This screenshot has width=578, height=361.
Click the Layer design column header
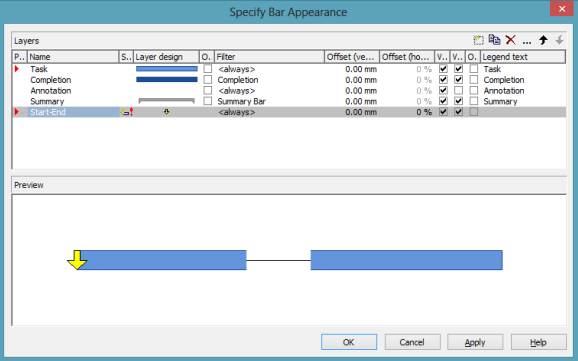[166, 57]
